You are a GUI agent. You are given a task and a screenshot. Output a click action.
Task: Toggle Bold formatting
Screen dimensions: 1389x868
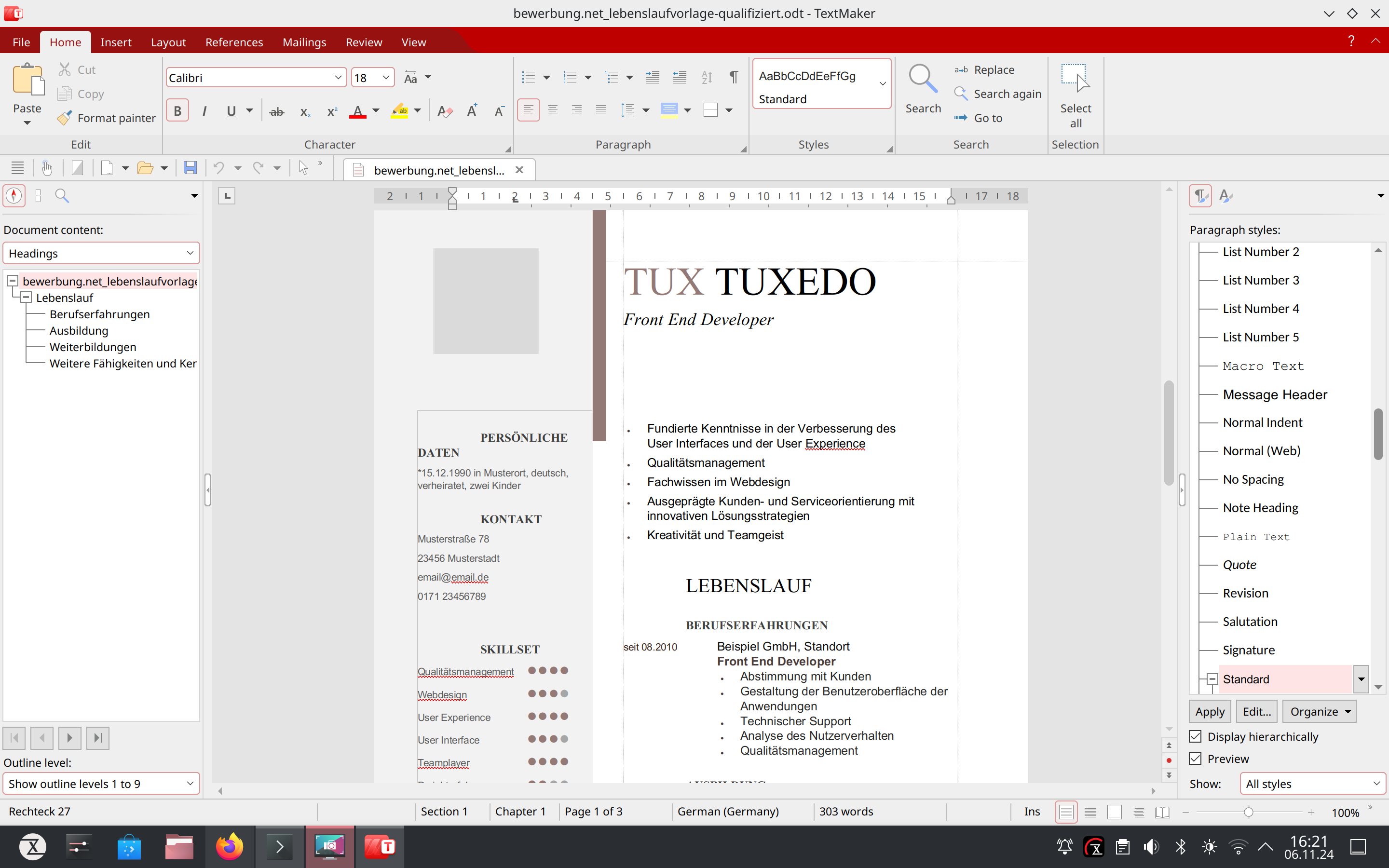[x=177, y=111]
